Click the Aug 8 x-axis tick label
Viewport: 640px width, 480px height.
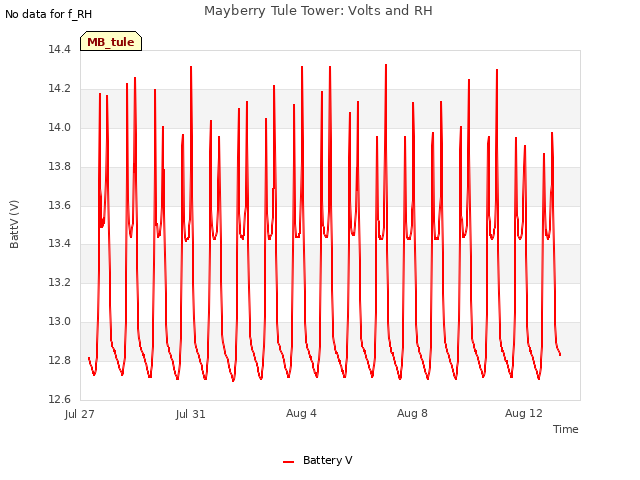click(x=412, y=413)
